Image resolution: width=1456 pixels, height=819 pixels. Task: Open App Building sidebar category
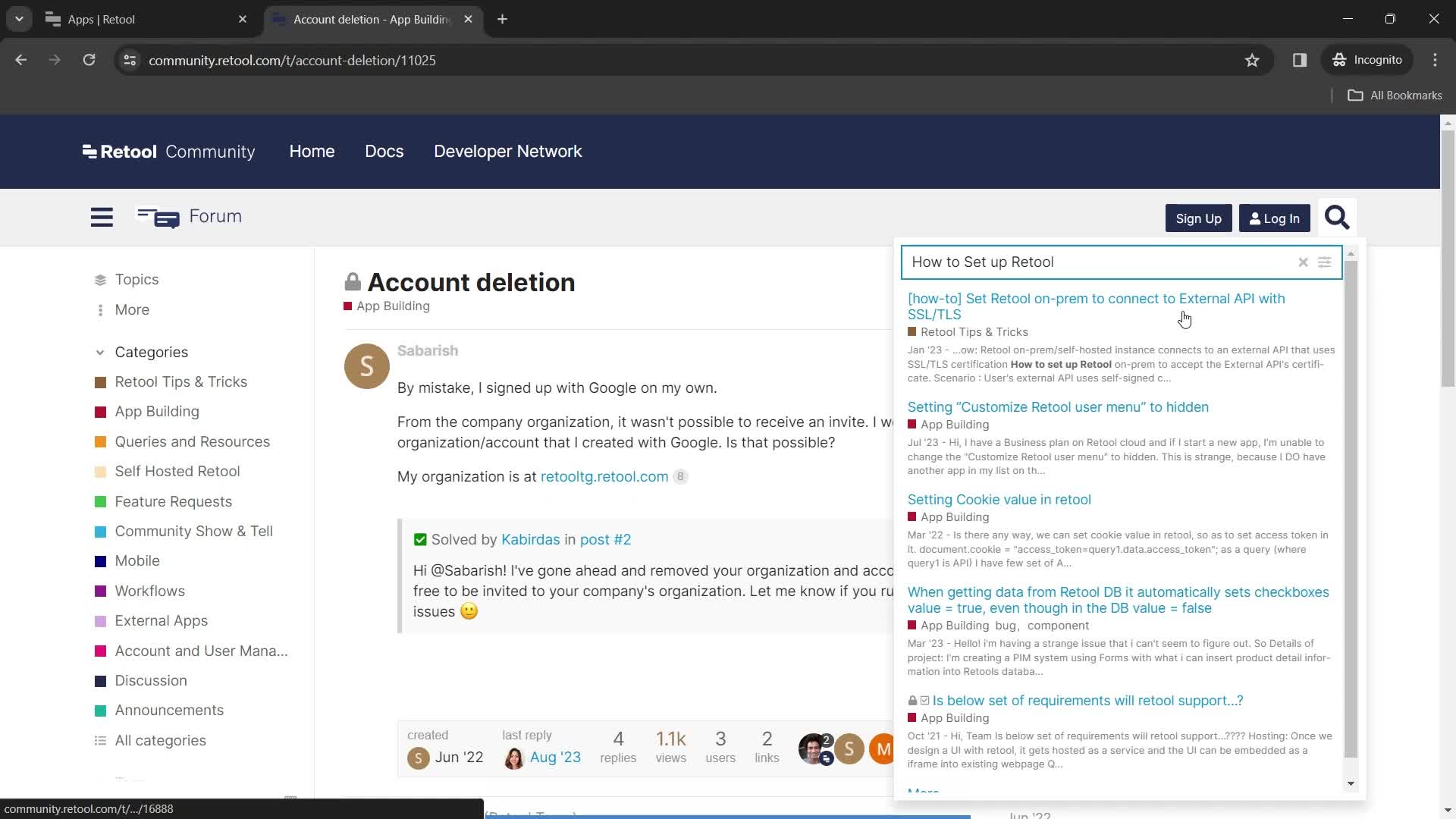[156, 412]
